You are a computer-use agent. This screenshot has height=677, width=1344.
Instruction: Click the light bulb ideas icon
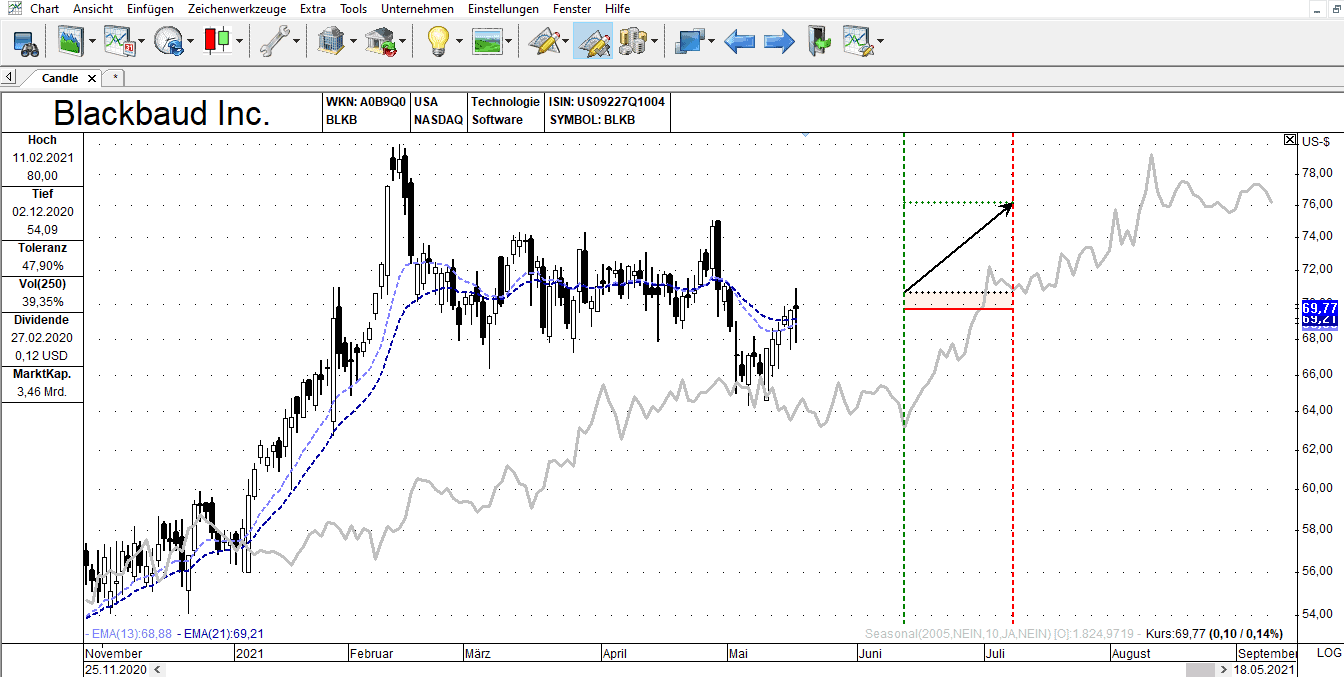coord(437,42)
